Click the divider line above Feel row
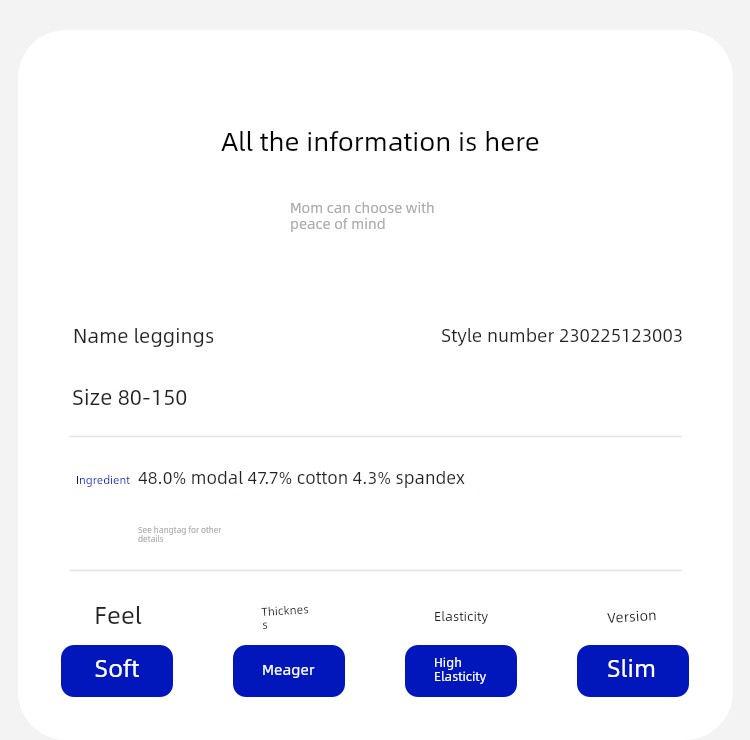The image size is (750, 740). (x=375, y=570)
